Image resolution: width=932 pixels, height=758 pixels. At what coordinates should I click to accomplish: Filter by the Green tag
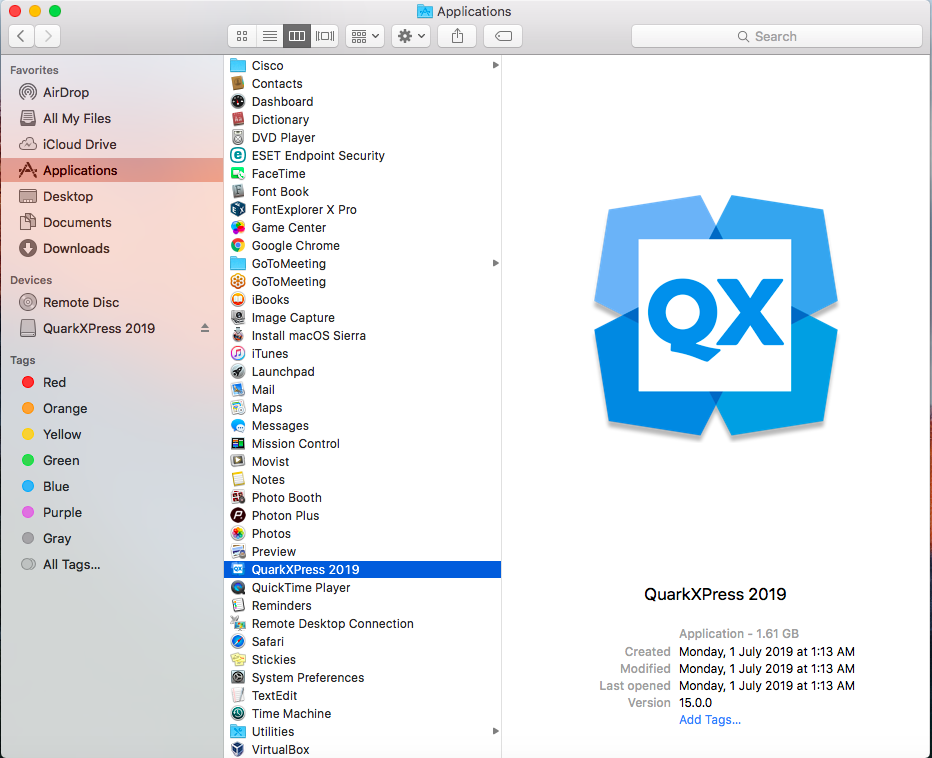click(x=112, y=460)
